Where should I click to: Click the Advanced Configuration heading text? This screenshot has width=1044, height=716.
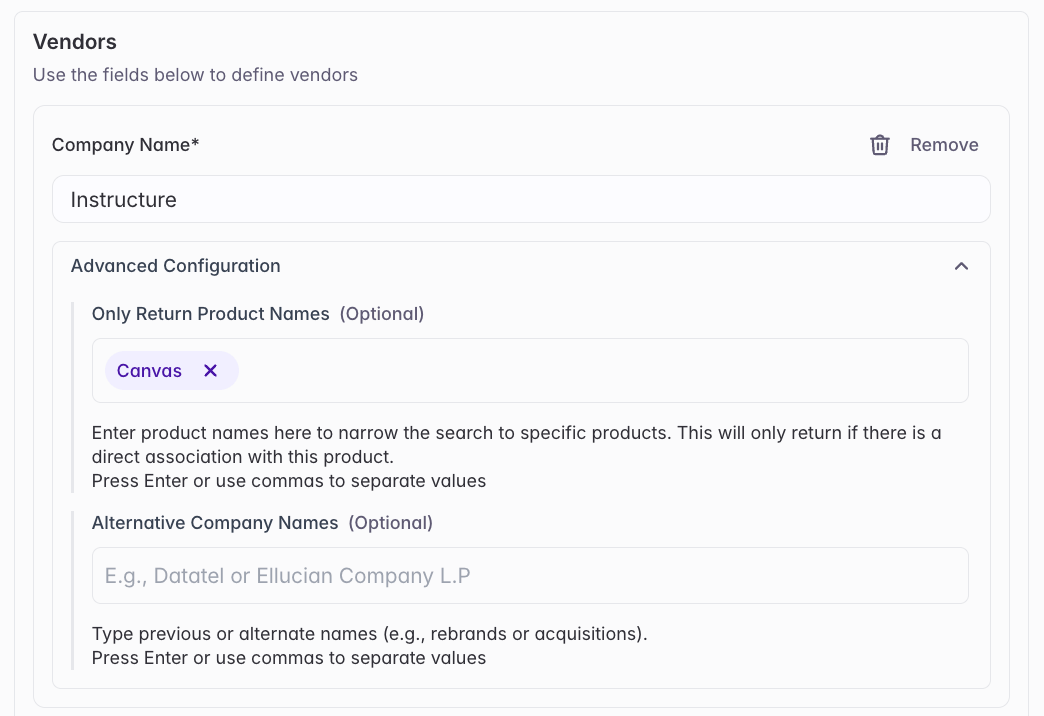click(175, 266)
